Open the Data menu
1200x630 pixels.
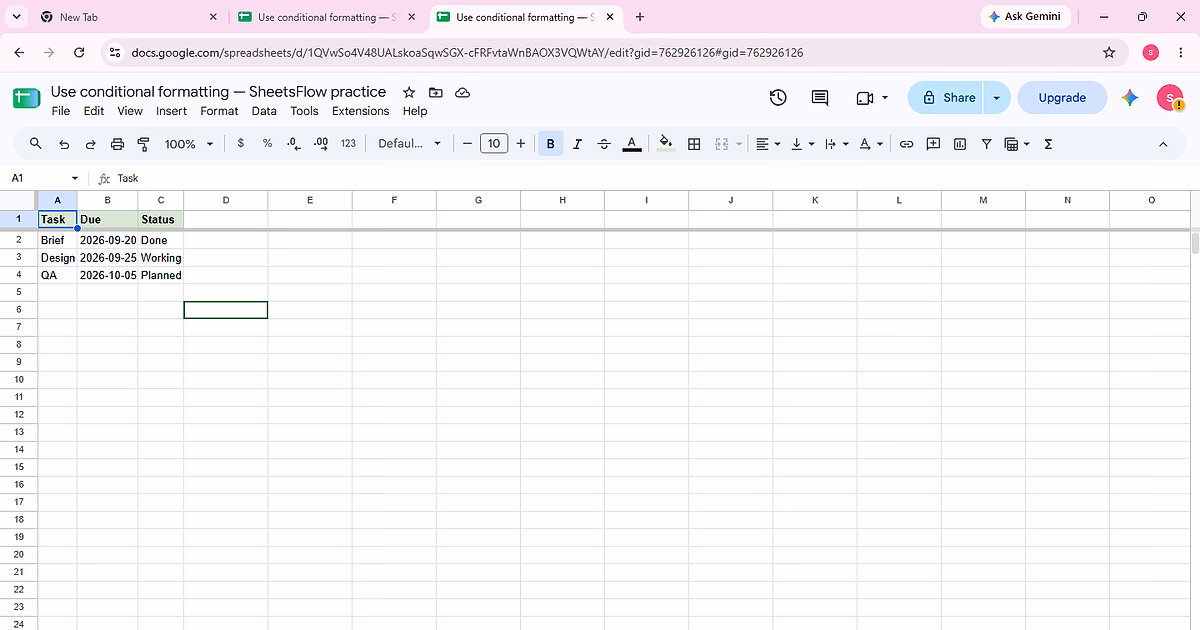pos(264,111)
